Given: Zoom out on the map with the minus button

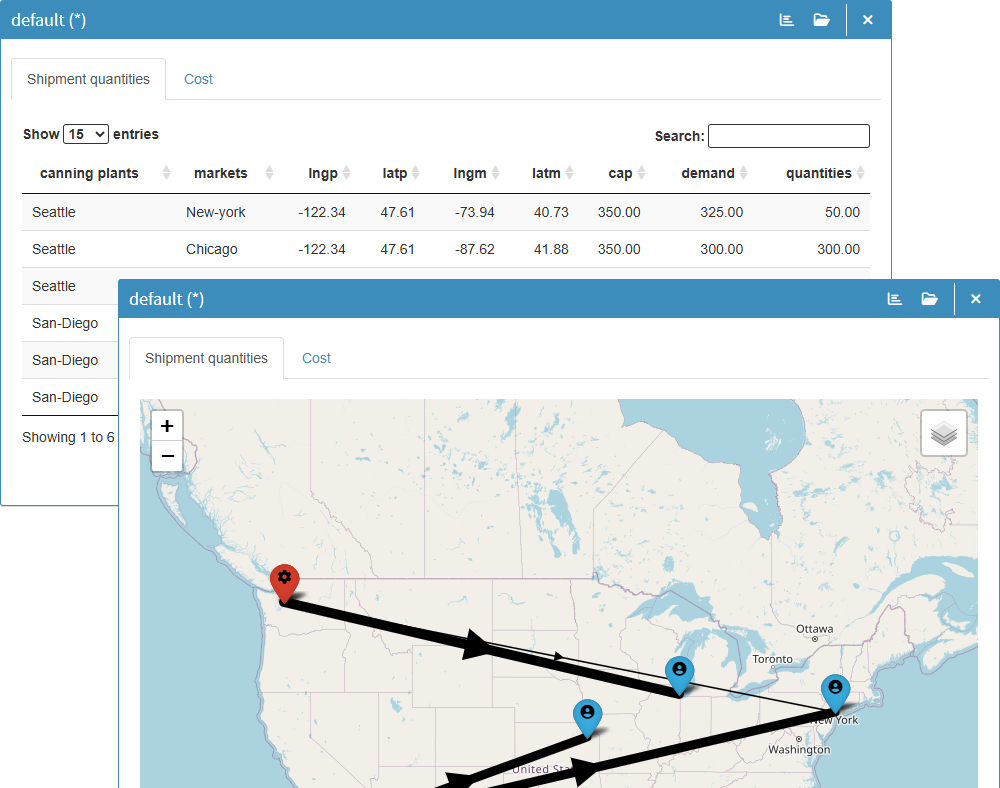Looking at the screenshot, I should 167,456.
